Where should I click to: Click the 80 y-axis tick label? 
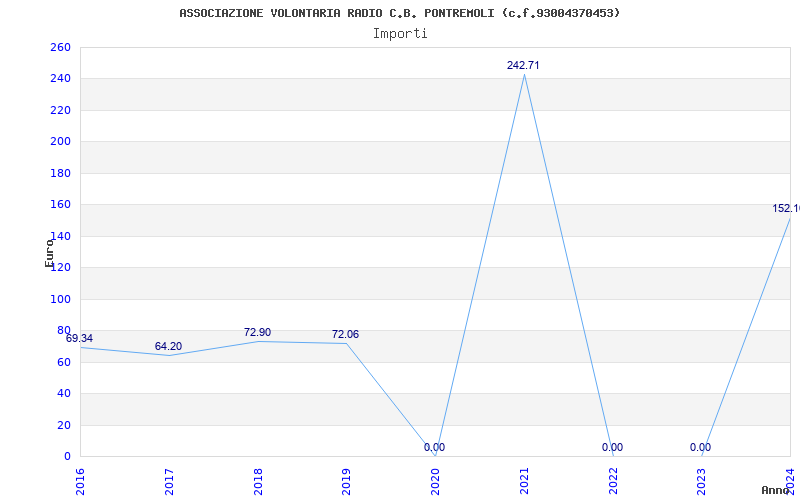[64, 331]
